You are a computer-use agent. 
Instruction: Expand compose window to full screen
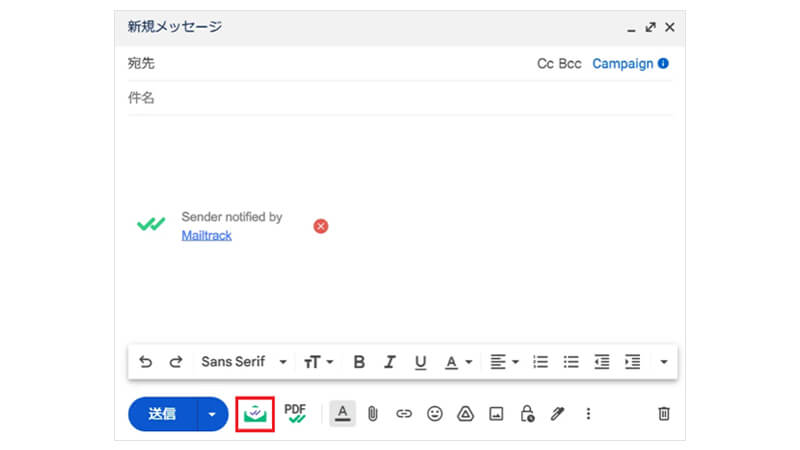click(x=650, y=27)
